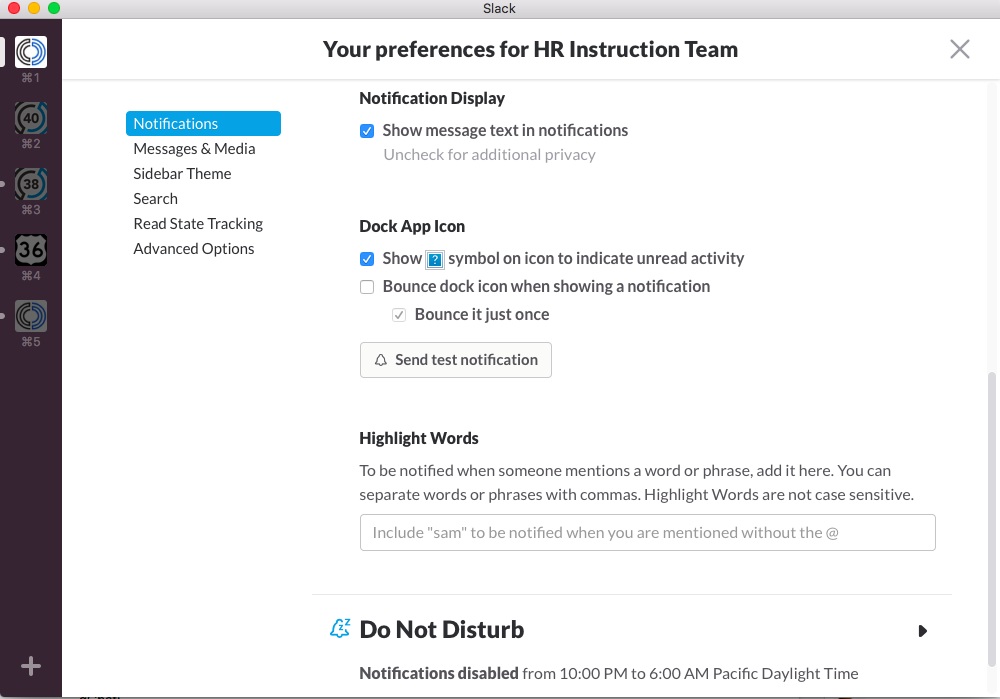Open Messages & Media preferences
This screenshot has width=1000, height=699.
point(194,149)
